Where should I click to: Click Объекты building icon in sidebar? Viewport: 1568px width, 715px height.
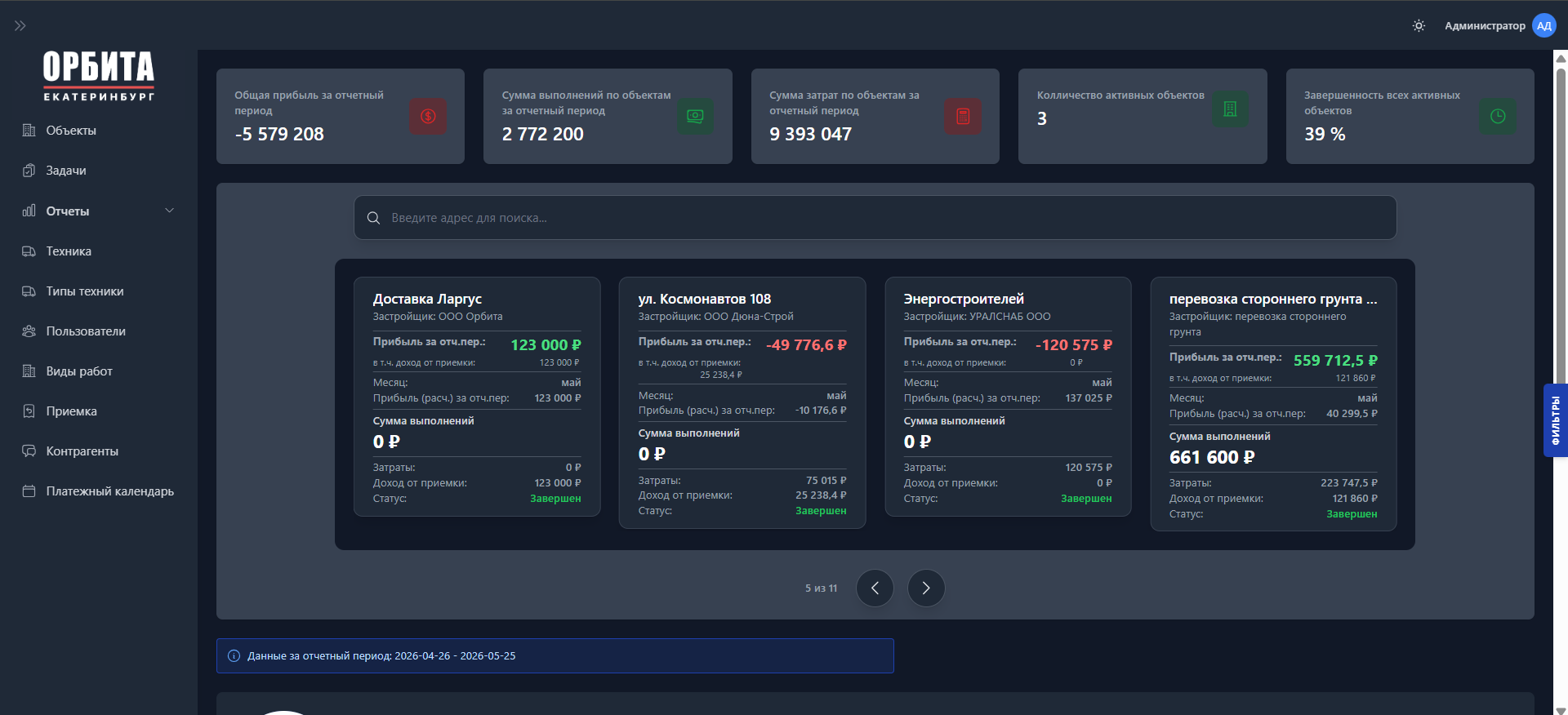point(29,131)
